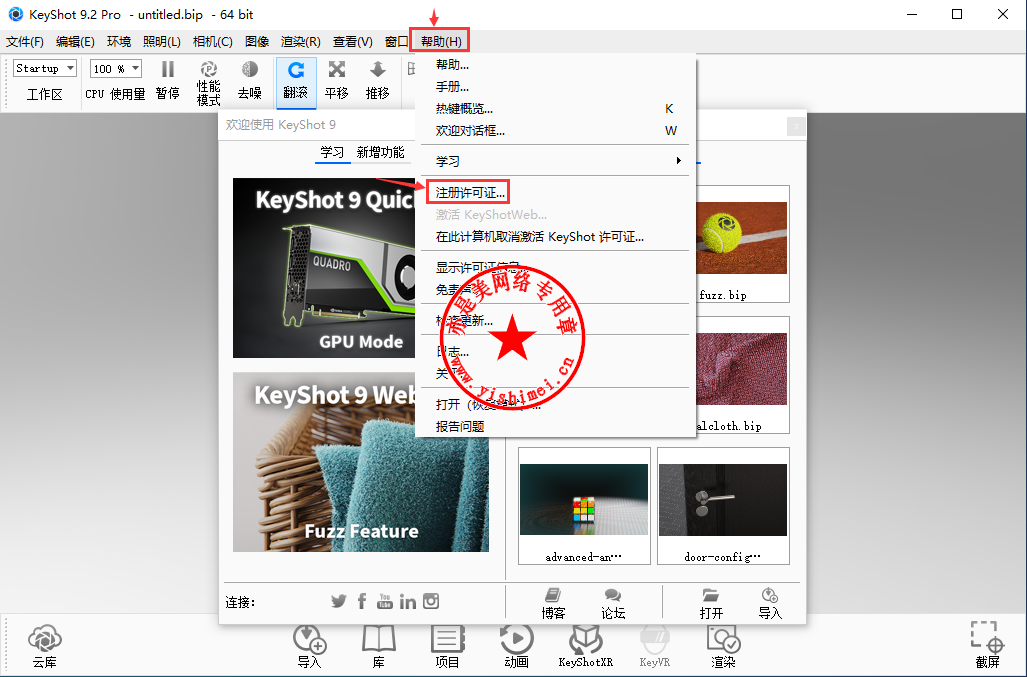Viewport: 1027px width, 677px height.
Task: Open the YouTube link icon
Action: [x=385, y=601]
